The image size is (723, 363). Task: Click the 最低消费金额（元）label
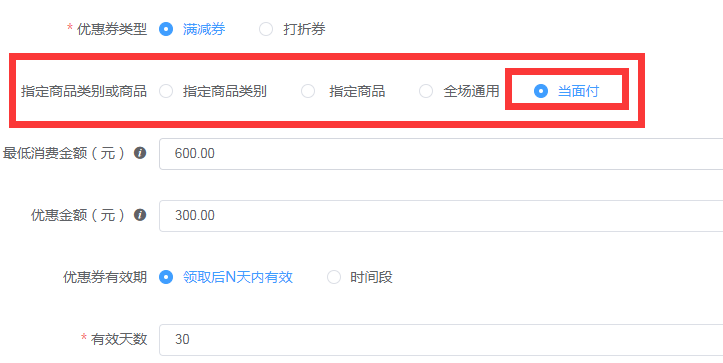pyautogui.click(x=65, y=153)
